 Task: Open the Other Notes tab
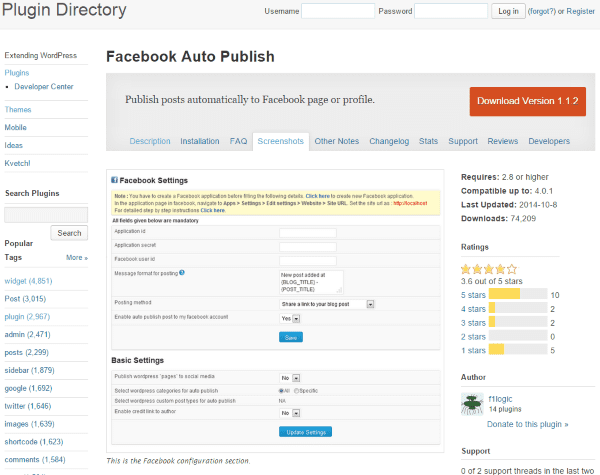tap(337, 141)
